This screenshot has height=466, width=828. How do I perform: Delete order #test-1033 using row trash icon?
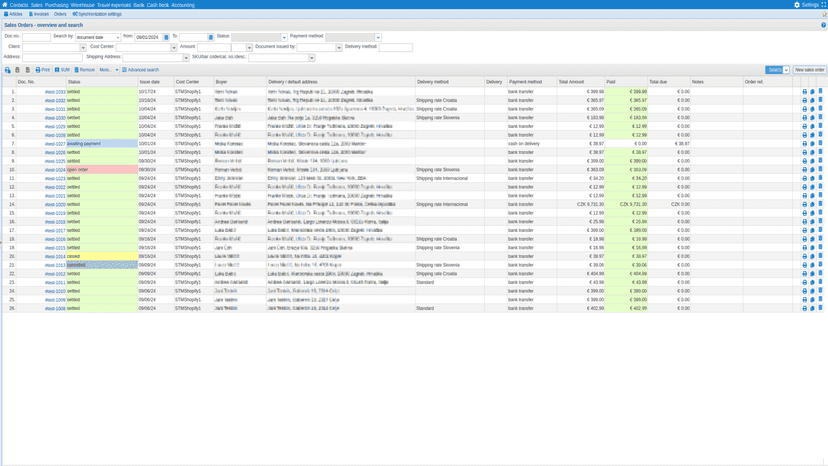(821, 91)
